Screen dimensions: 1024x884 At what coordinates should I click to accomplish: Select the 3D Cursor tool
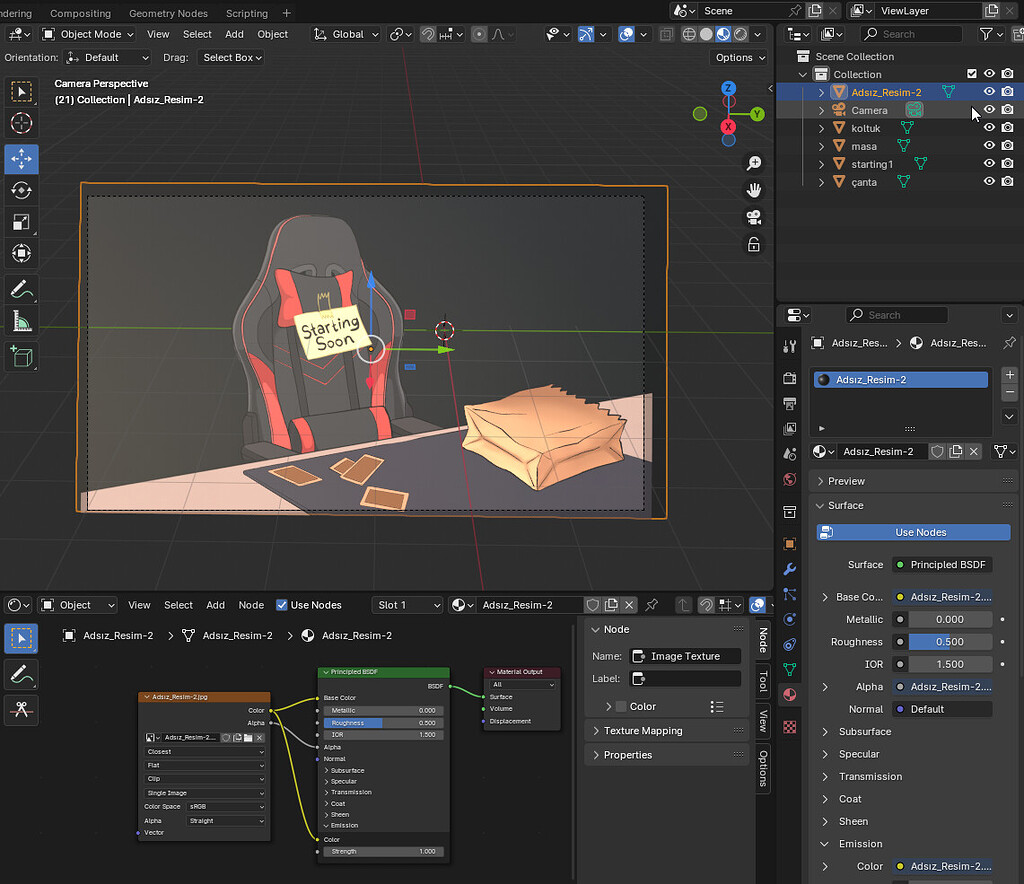coord(22,123)
